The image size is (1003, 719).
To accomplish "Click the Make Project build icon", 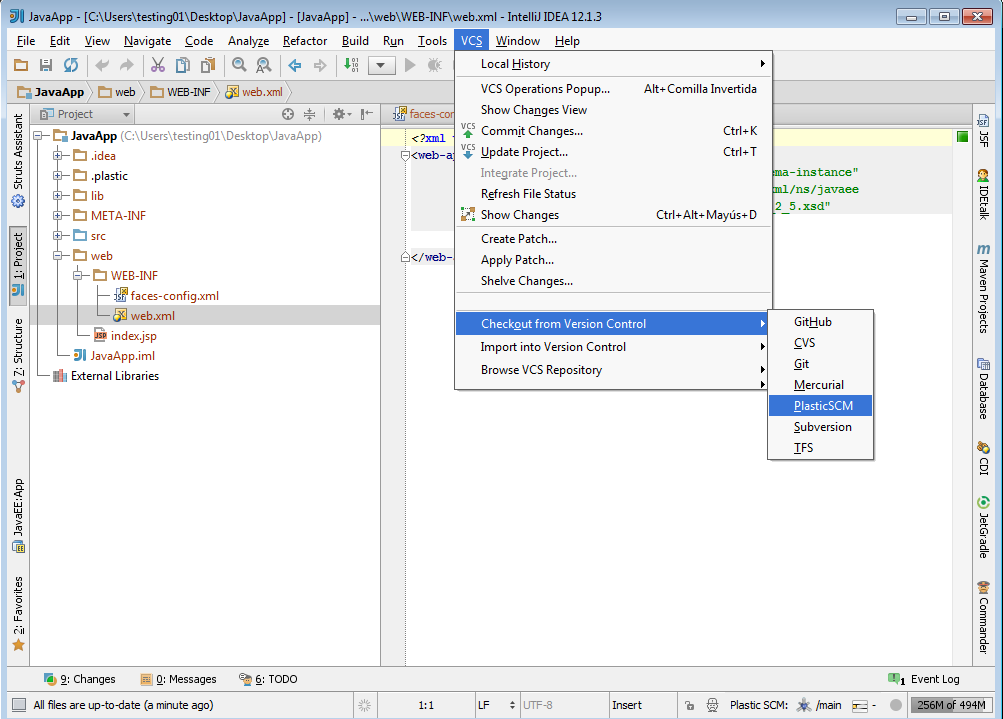I will tap(351, 65).
